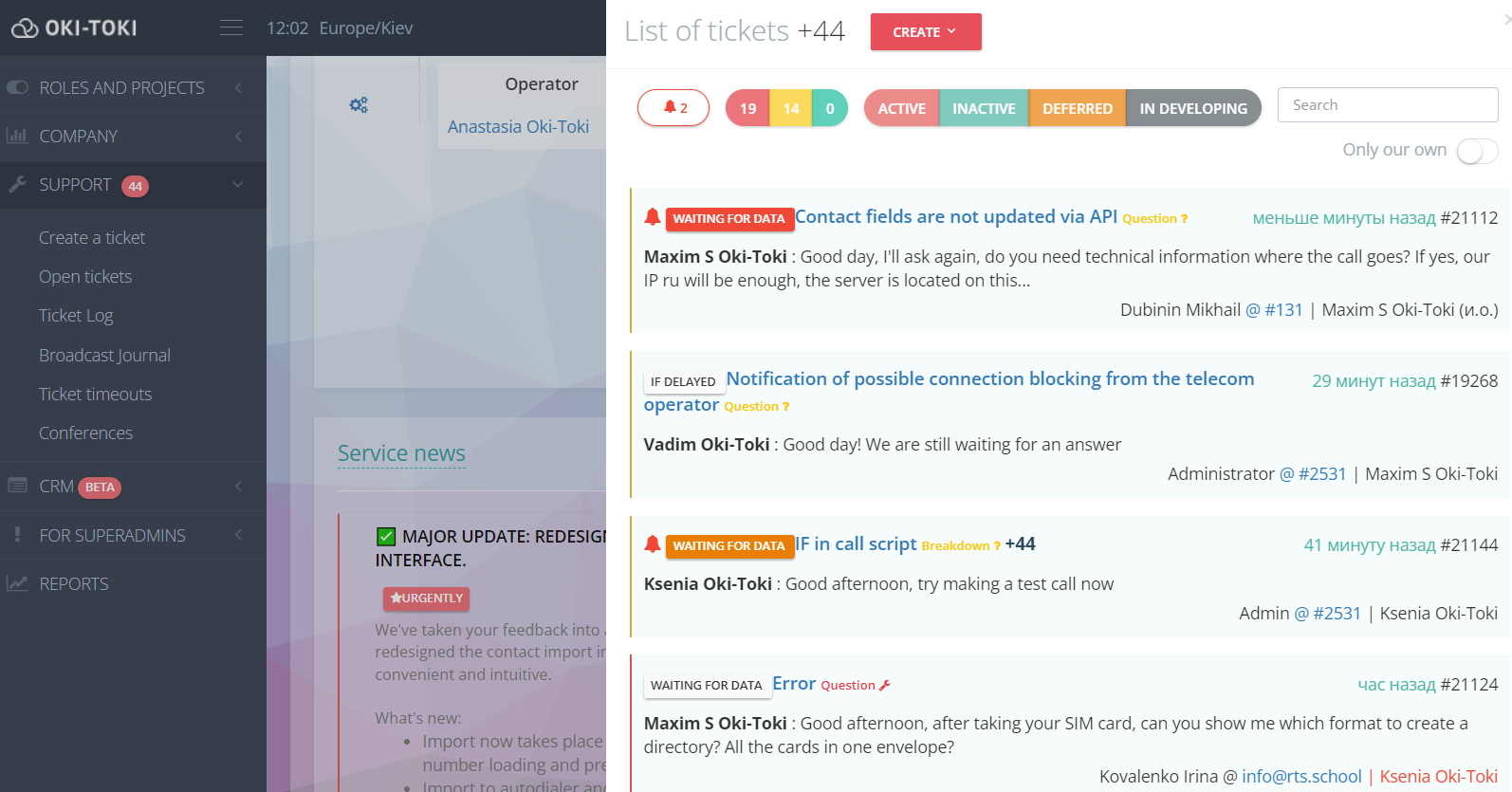This screenshot has height=792, width=1512.
Task: Click the @ #2531 link beside Administrator
Action: pos(1313,473)
